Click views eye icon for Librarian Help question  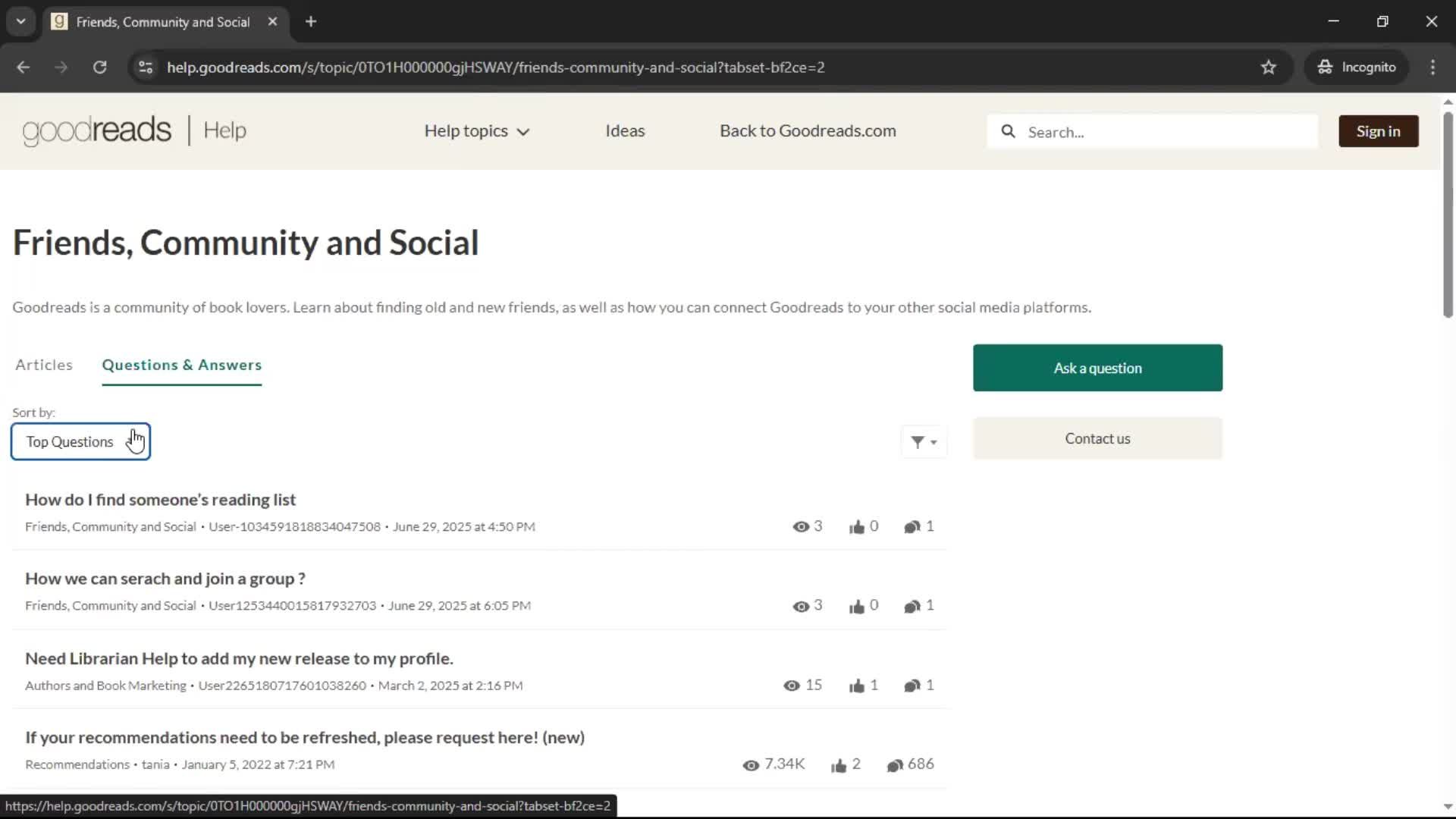click(792, 686)
